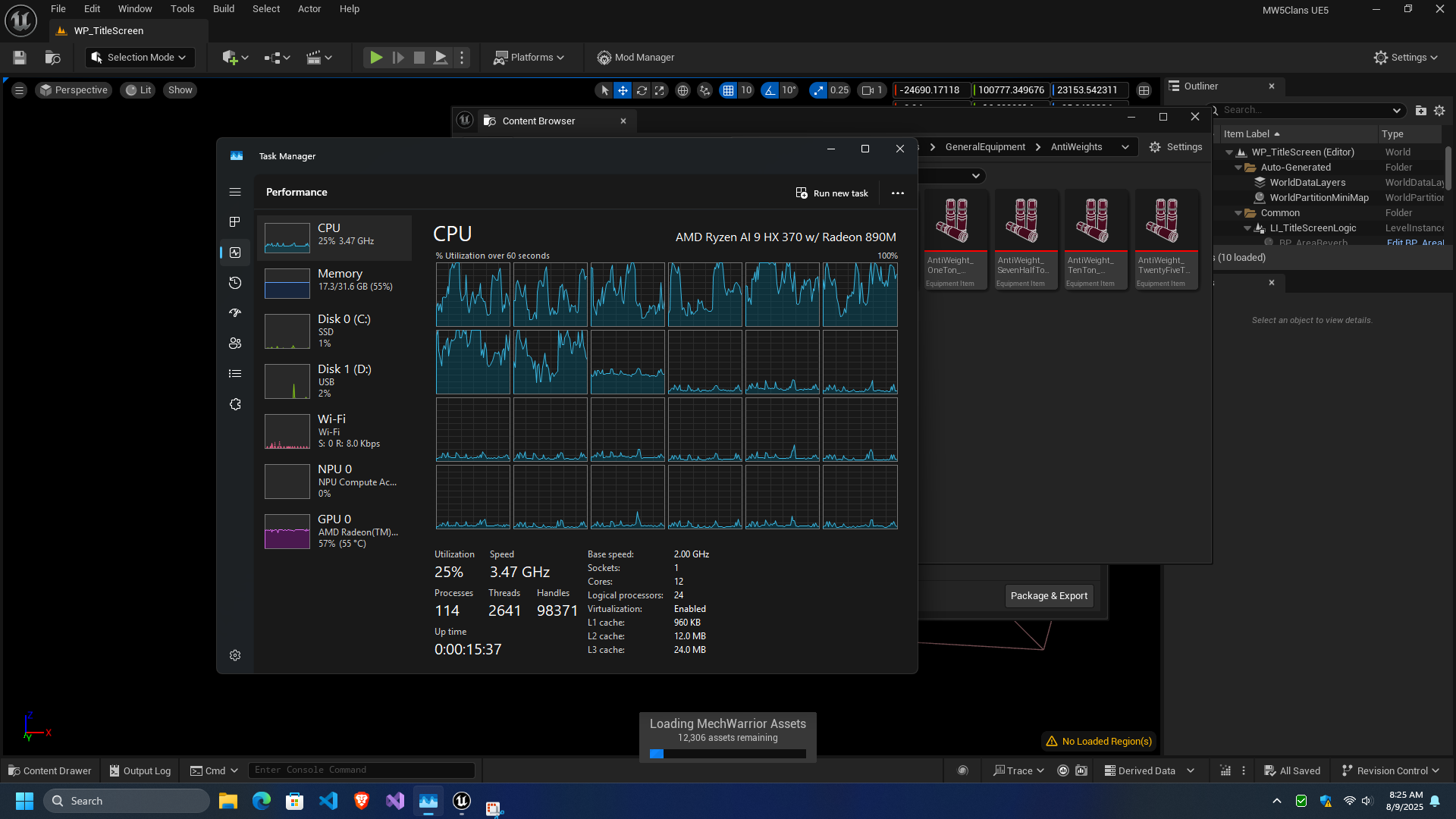This screenshot has width=1456, height=819.
Task: Open Task Manager settings gear
Action: [x=235, y=655]
